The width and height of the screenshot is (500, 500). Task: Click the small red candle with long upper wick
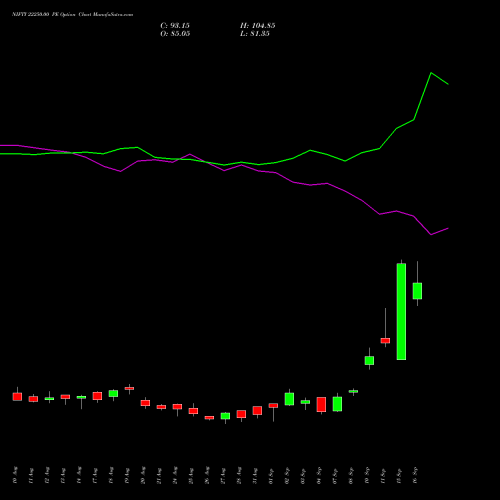[x=385, y=340]
